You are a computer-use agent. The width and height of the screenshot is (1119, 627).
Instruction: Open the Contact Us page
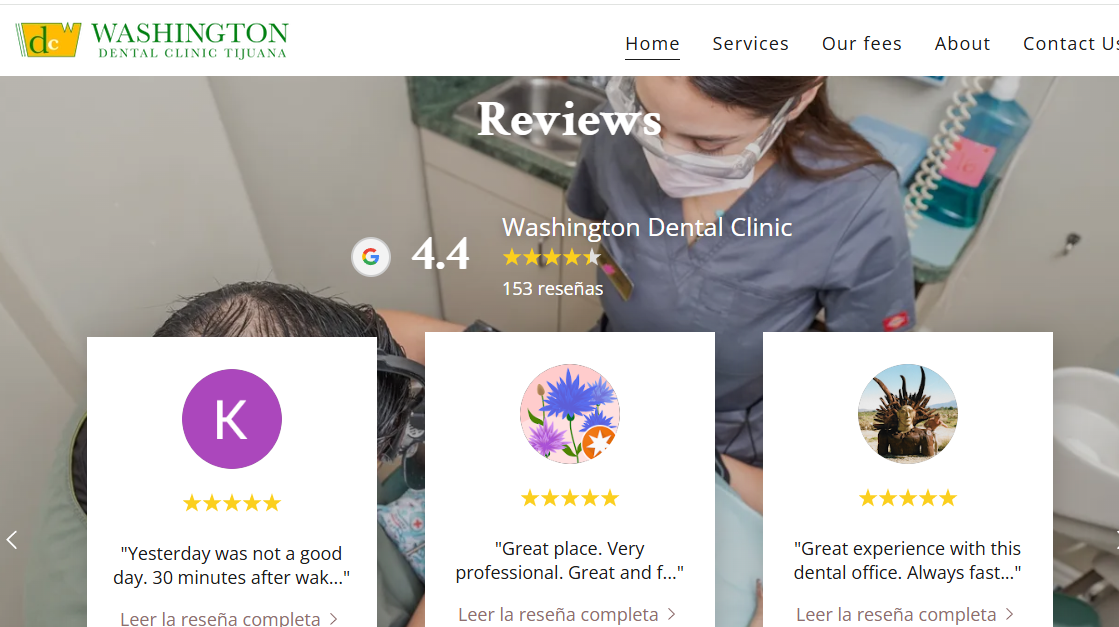tap(1070, 44)
